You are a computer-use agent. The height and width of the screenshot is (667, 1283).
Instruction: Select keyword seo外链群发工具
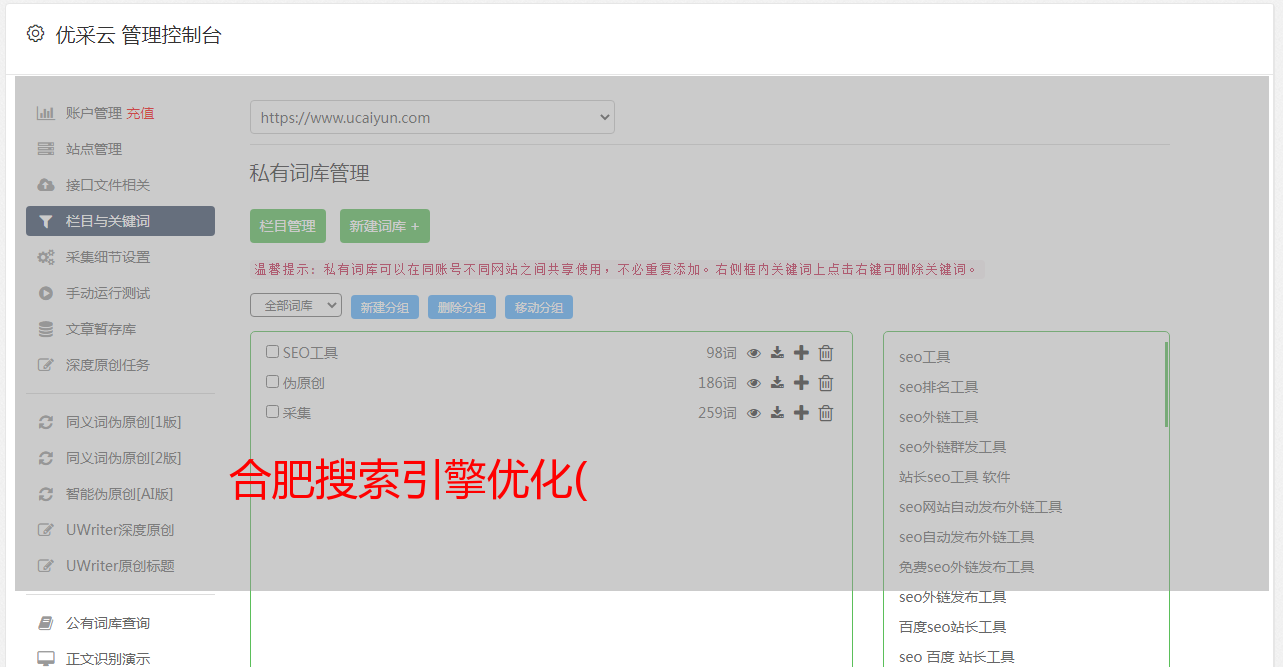952,447
